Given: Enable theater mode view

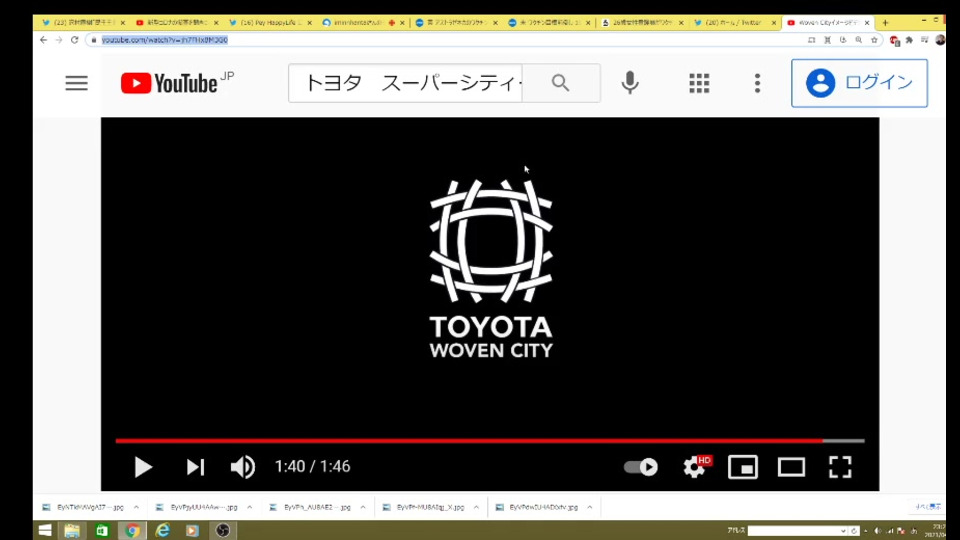Looking at the screenshot, I should point(791,467).
